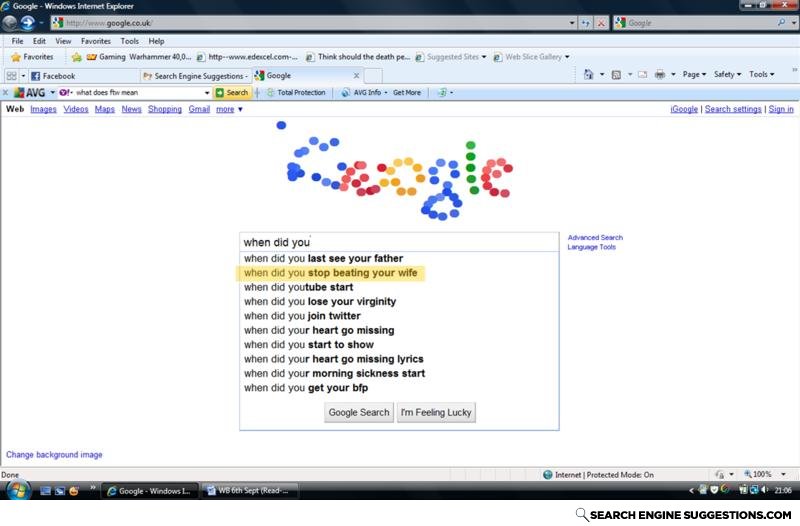
Task: Close the Google tab
Action: tap(357, 76)
